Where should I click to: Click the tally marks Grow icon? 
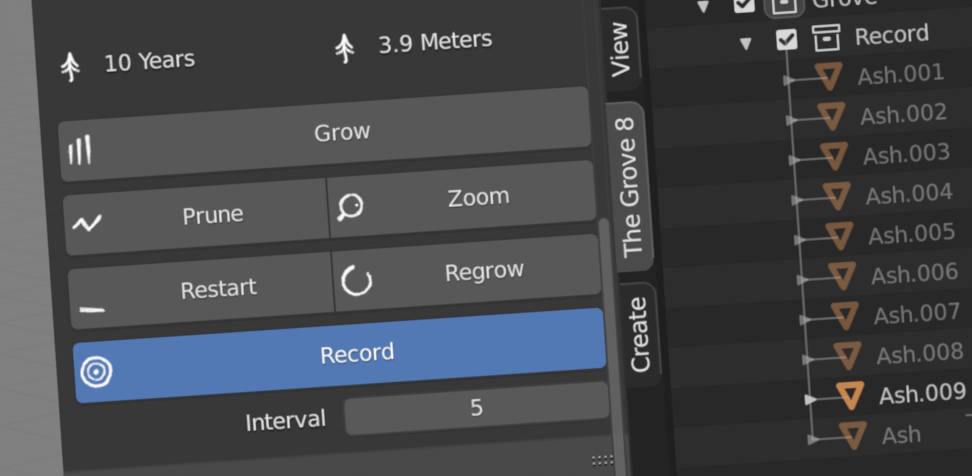click(x=80, y=150)
